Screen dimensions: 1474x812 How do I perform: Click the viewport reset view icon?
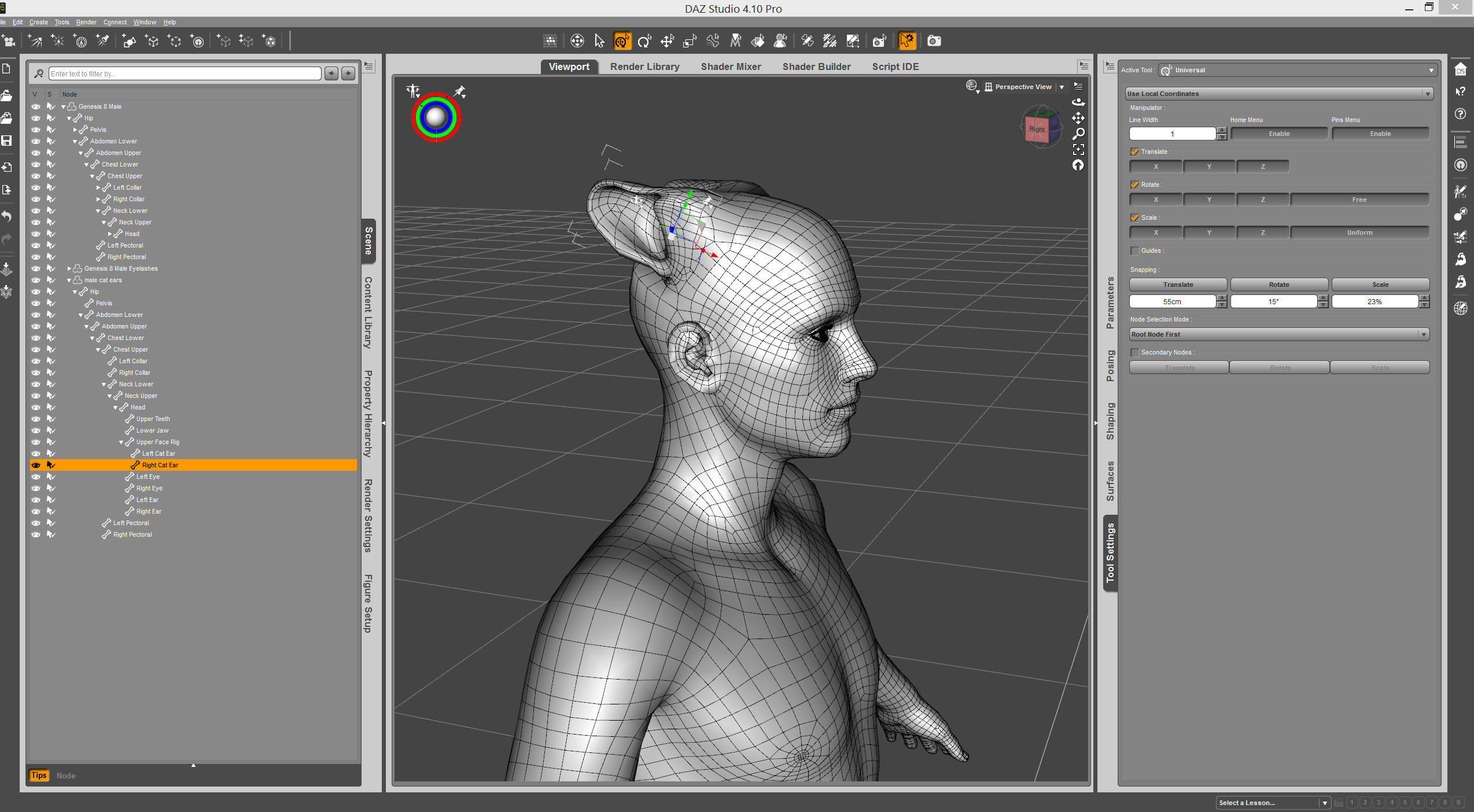click(x=1078, y=165)
